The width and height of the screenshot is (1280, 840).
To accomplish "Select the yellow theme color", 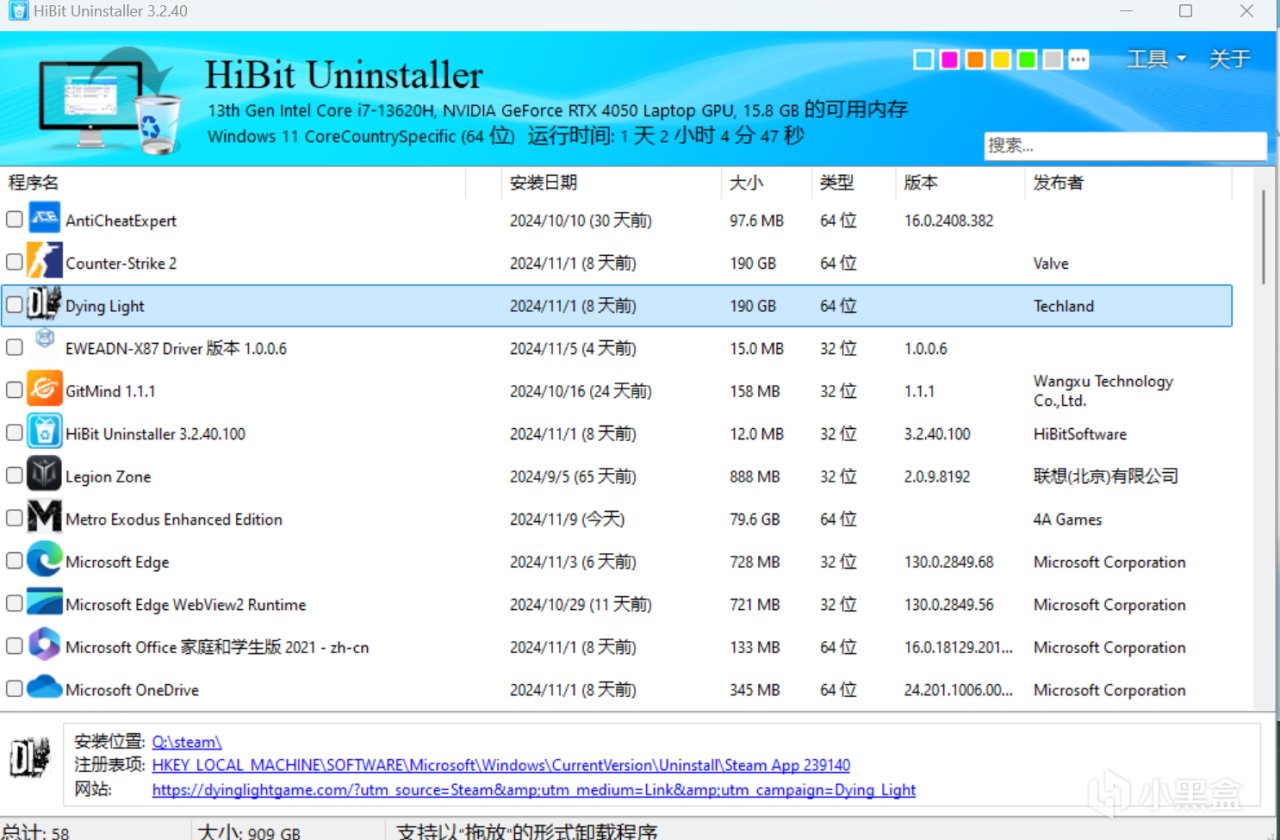I will [x=1001, y=60].
